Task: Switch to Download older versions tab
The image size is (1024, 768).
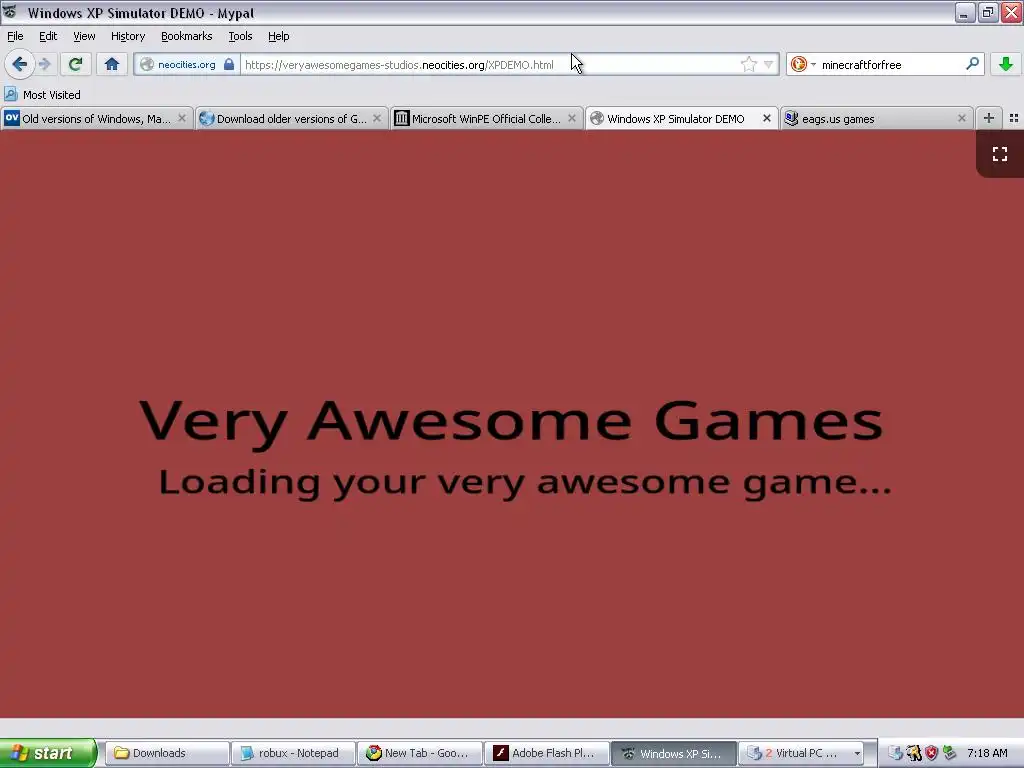Action: click(x=291, y=118)
